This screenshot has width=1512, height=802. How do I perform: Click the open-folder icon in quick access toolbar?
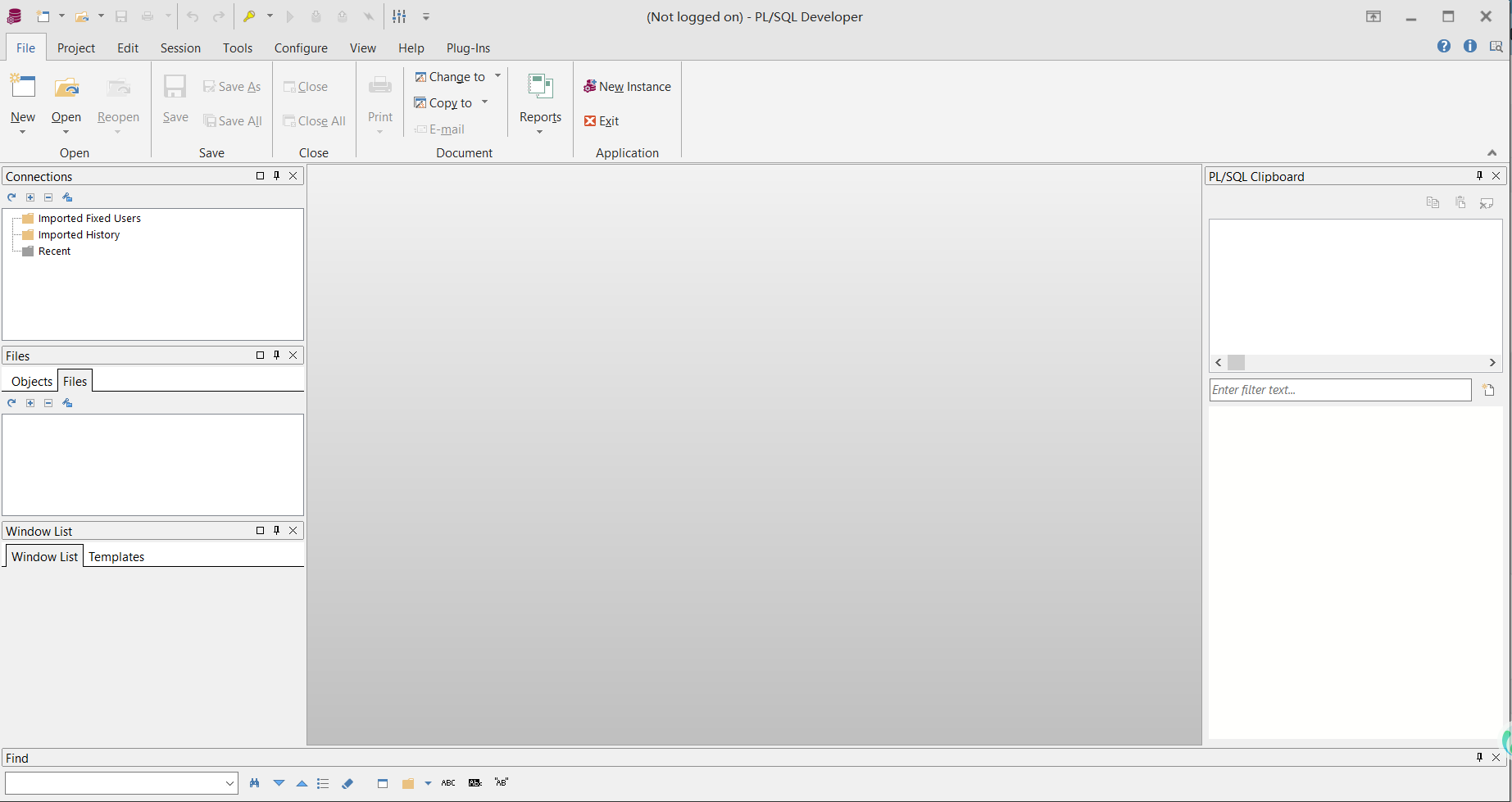click(82, 16)
